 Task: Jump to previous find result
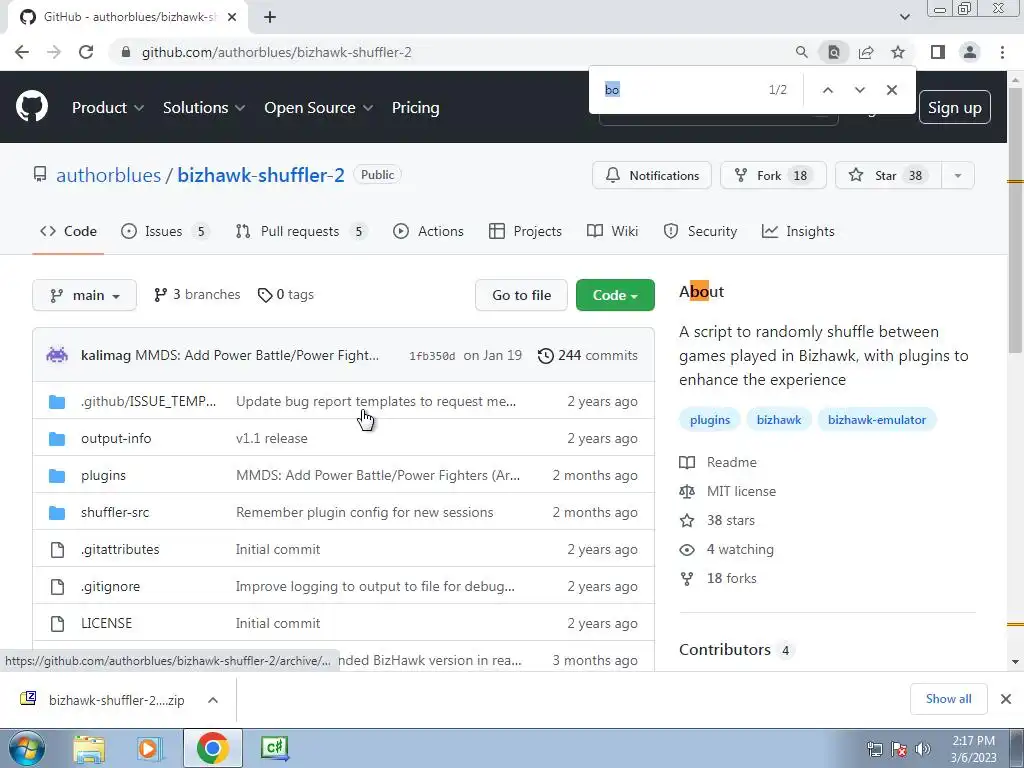point(827,90)
